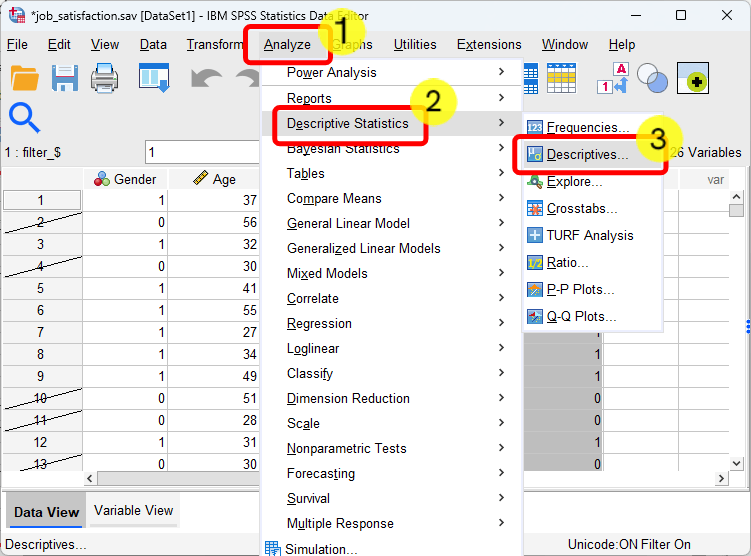Open the Extensions menu

coord(489,45)
